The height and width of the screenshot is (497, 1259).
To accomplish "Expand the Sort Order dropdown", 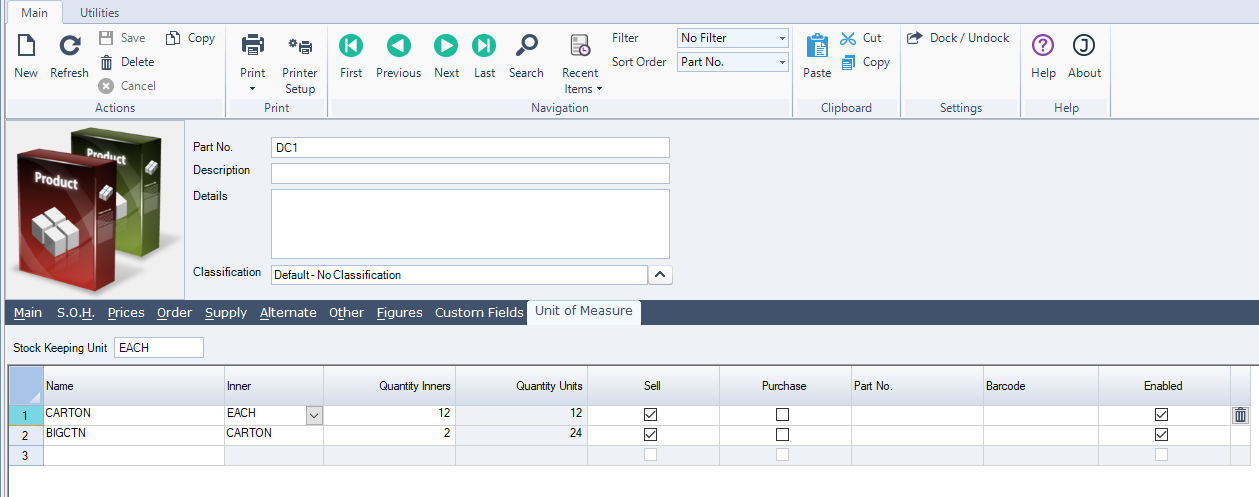I will click(781, 62).
